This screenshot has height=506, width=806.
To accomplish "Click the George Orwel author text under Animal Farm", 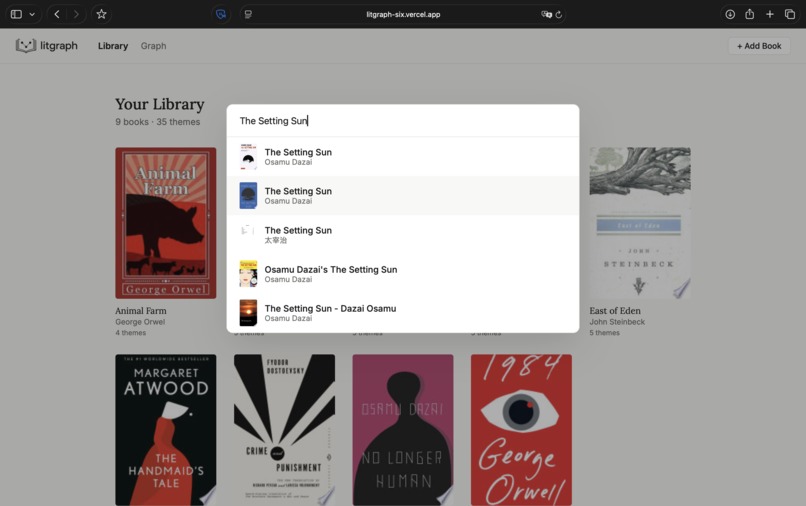I will click(x=140, y=322).
